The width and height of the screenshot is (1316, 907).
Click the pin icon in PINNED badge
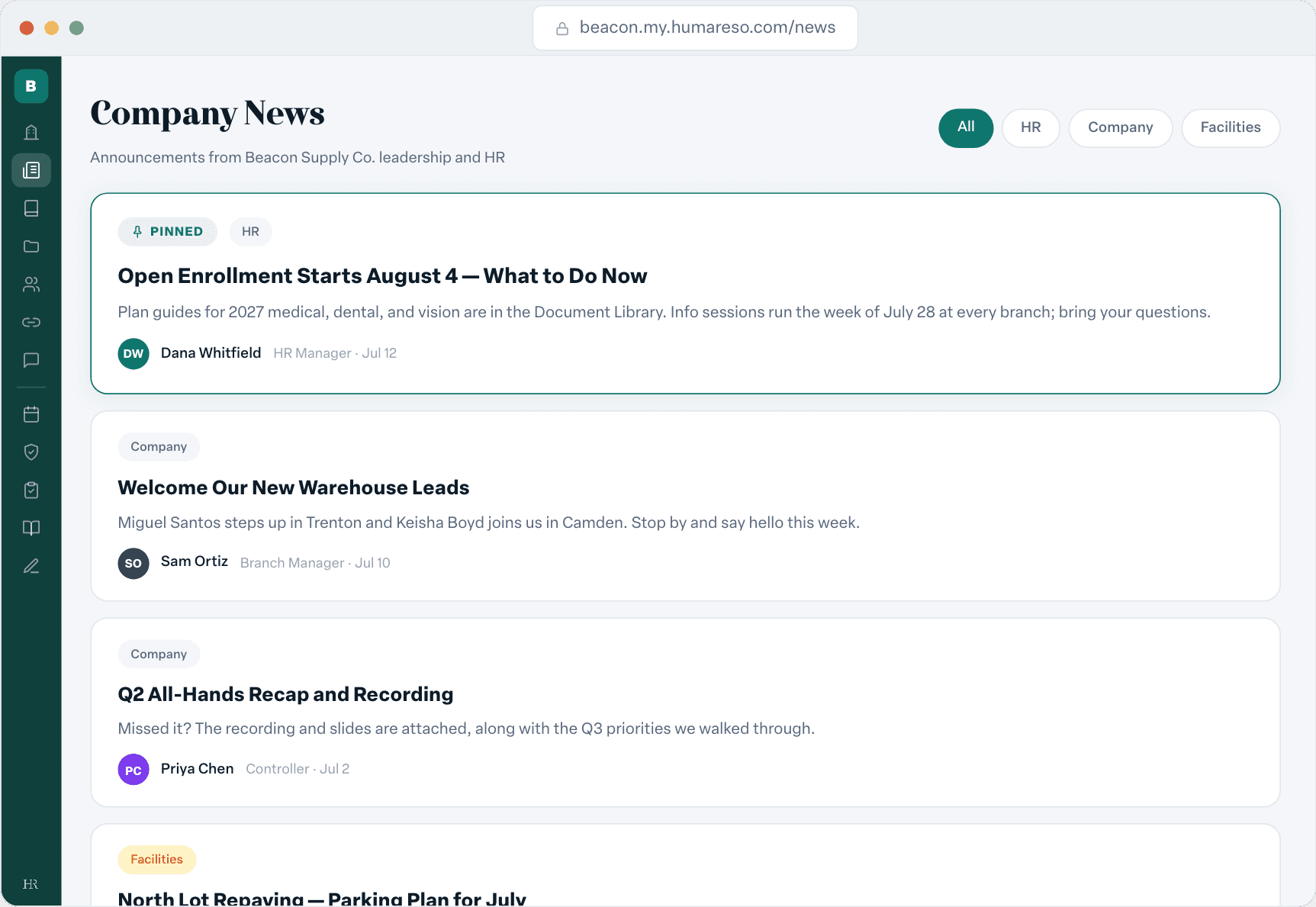(x=137, y=232)
